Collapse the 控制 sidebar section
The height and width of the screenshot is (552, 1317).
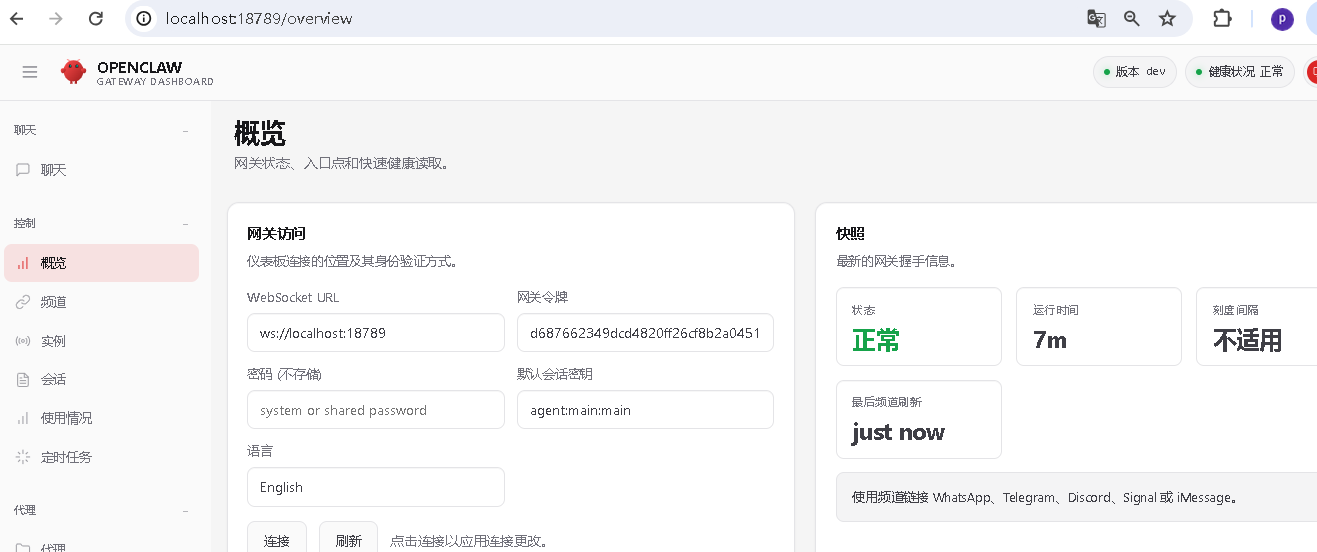click(185, 224)
